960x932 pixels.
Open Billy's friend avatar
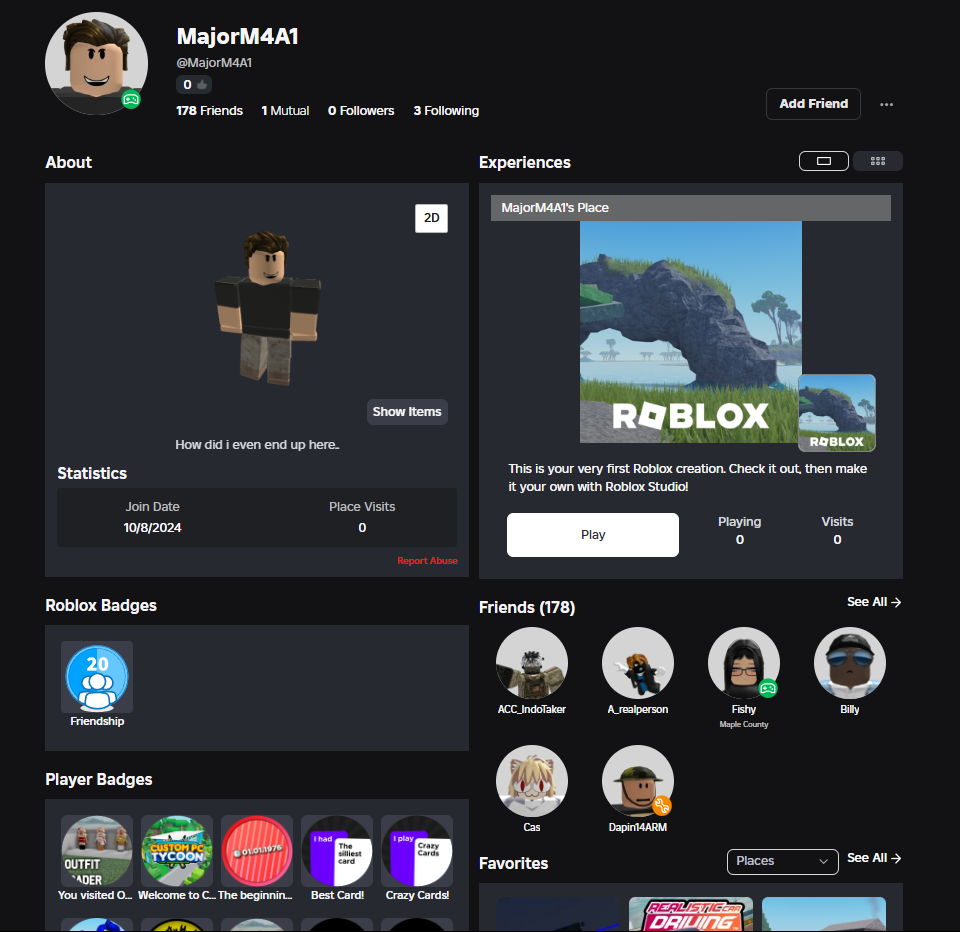pos(850,663)
